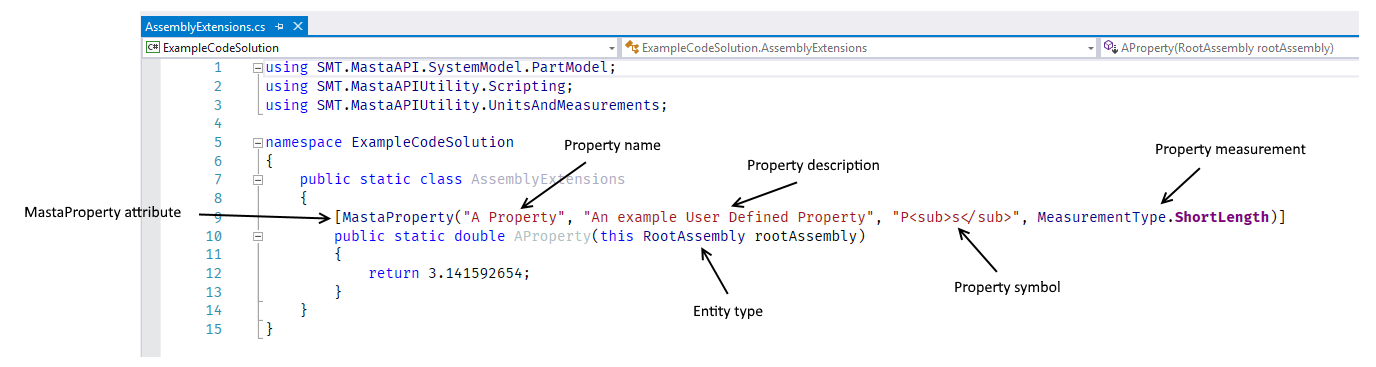Click "SMT.MastaAPIUtility.UnitsAndMeasurements" using directive
This screenshot has height=367, width=1376.
488,105
